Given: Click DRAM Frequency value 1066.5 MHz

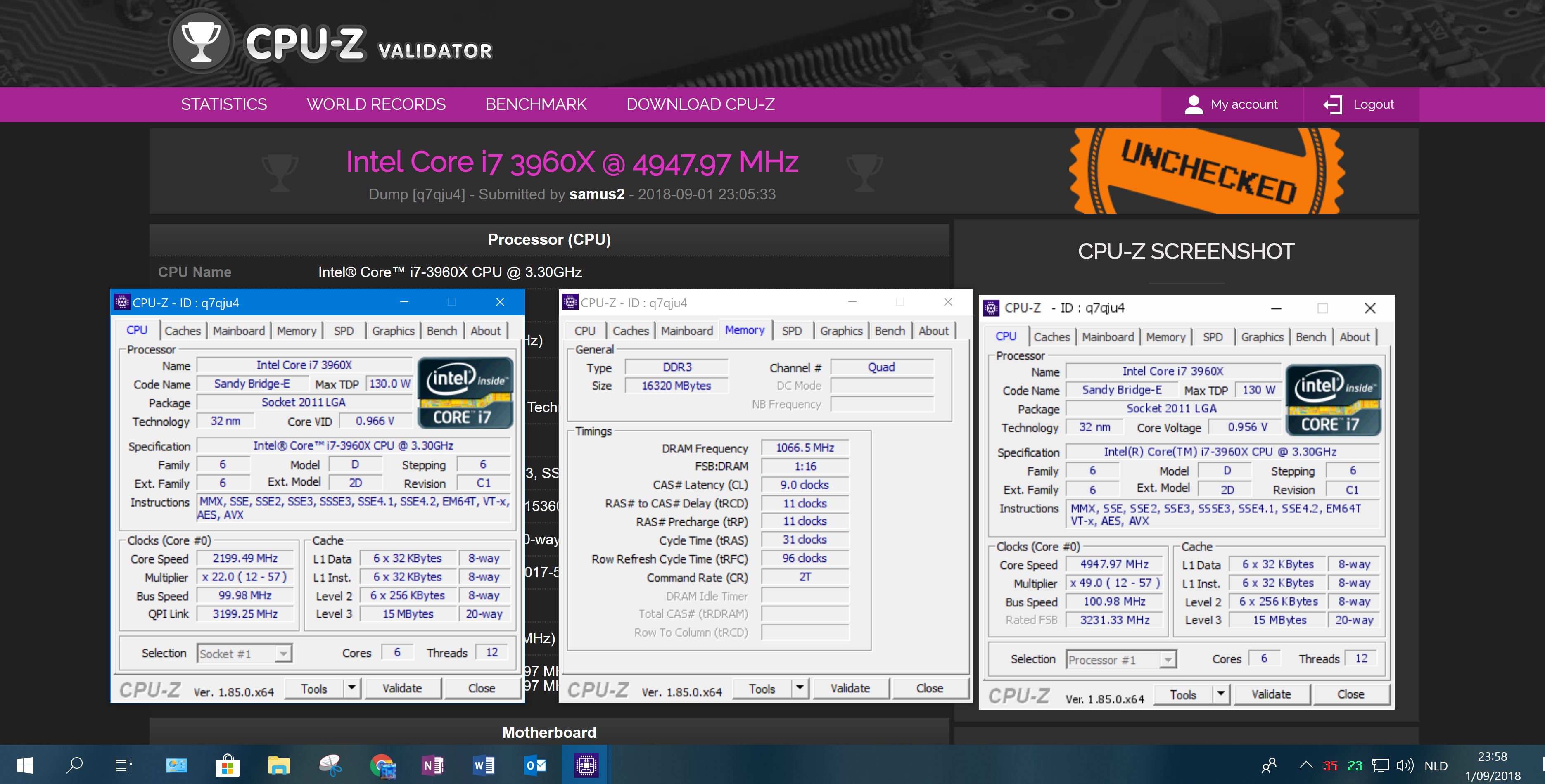Looking at the screenshot, I should click(x=805, y=448).
